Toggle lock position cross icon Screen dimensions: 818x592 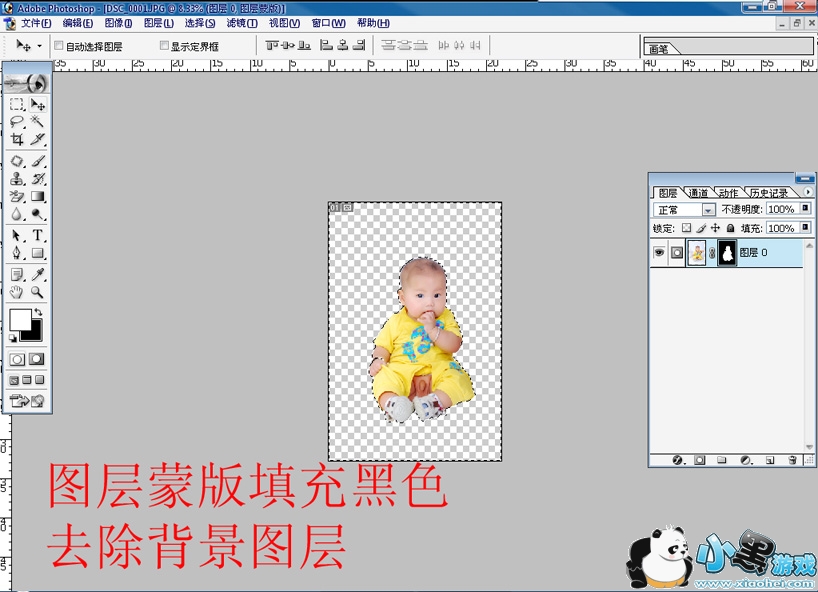click(x=715, y=228)
